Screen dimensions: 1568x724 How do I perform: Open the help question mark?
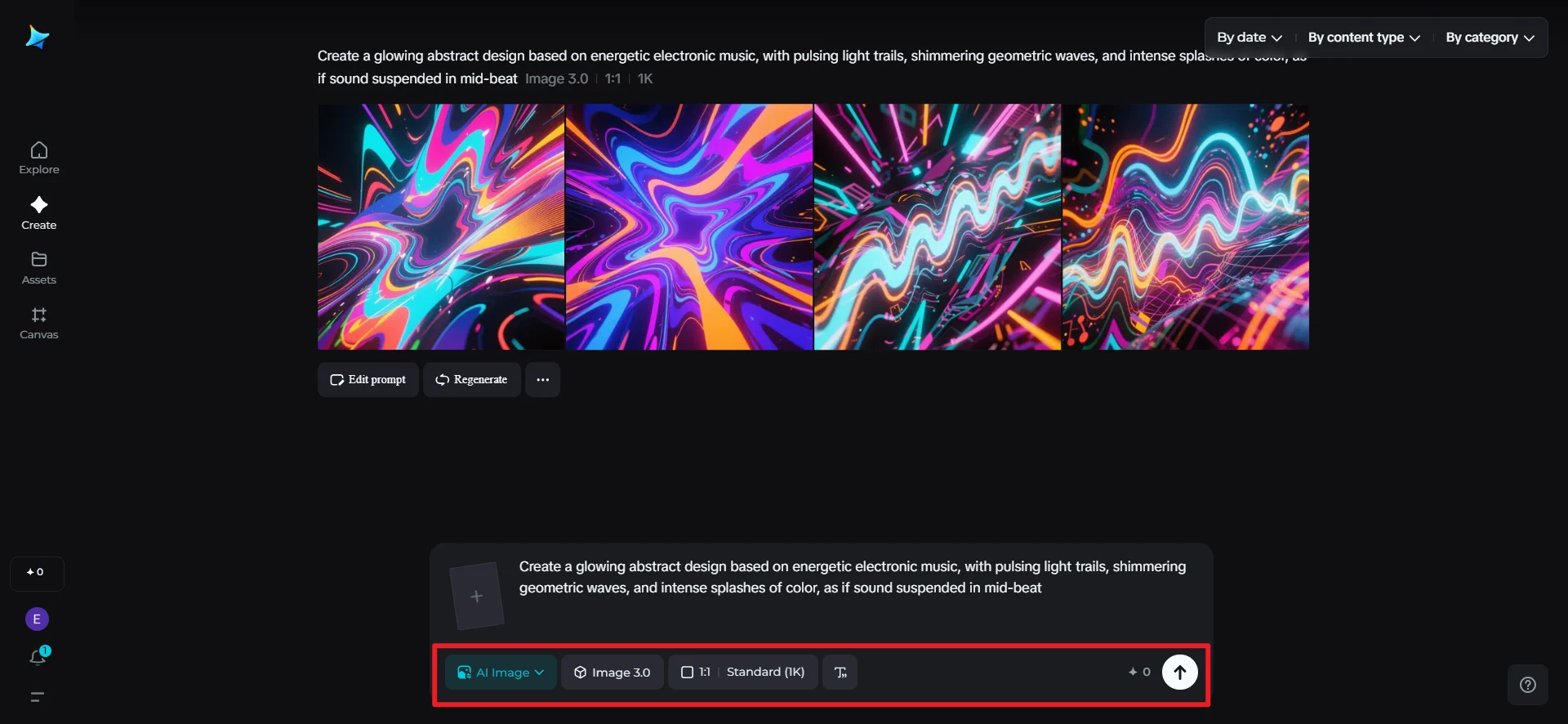(x=1527, y=685)
